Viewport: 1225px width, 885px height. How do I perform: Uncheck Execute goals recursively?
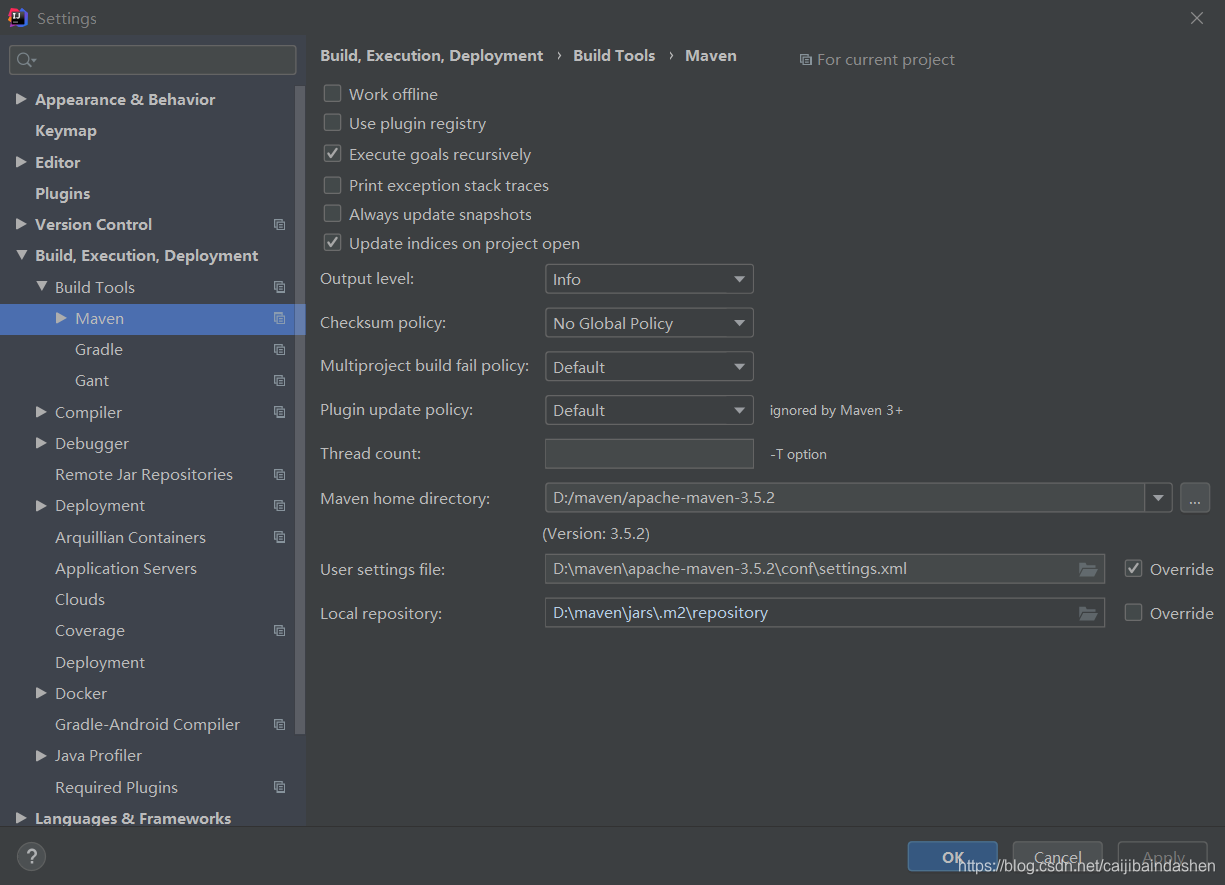332,154
